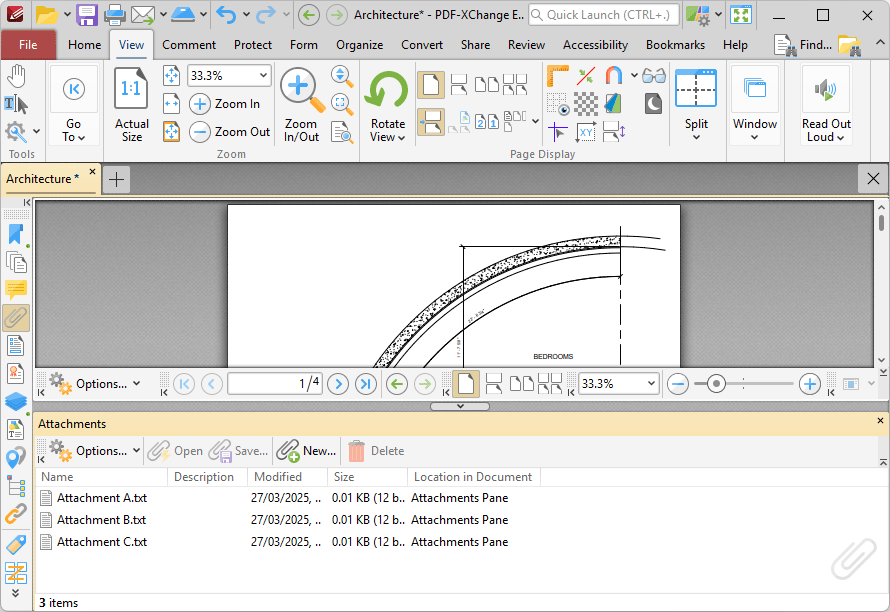Select the Select Text tool
This screenshot has width=890, height=612.
point(16,104)
